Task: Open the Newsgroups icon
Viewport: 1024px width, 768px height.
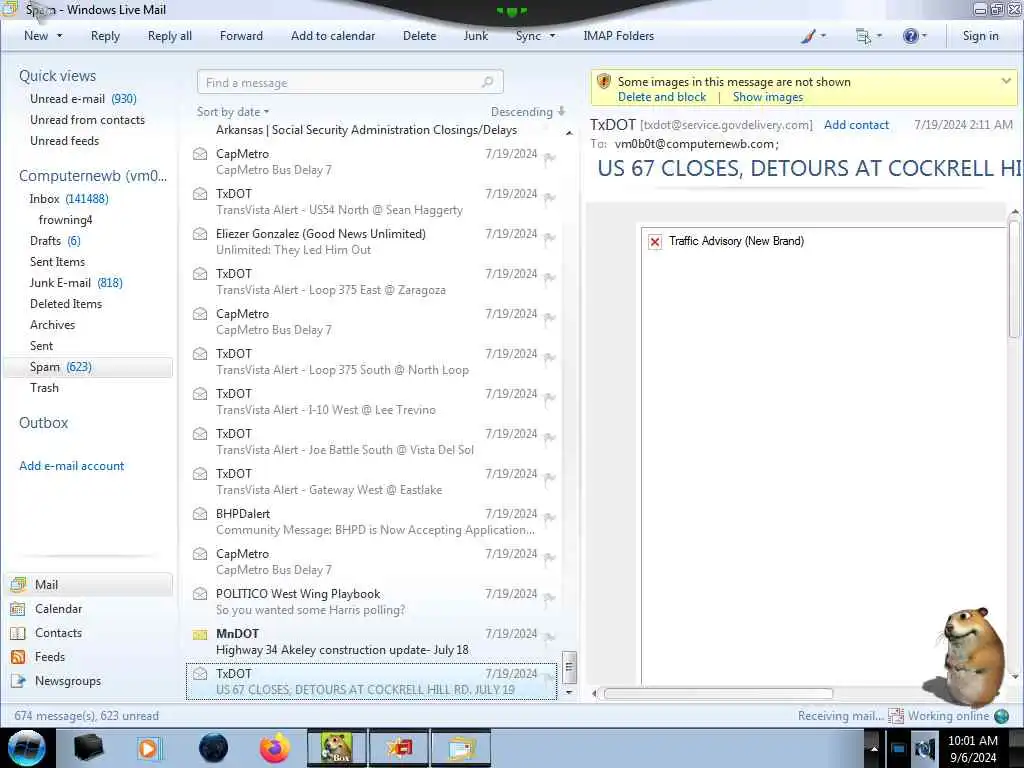Action: pyautogui.click(x=18, y=681)
